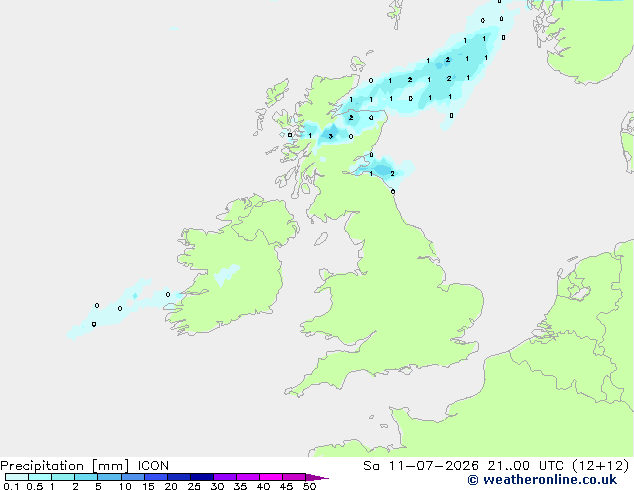634x490 pixels.
Task: Click the '(12+12)' forecast offset text
Action: (601, 466)
